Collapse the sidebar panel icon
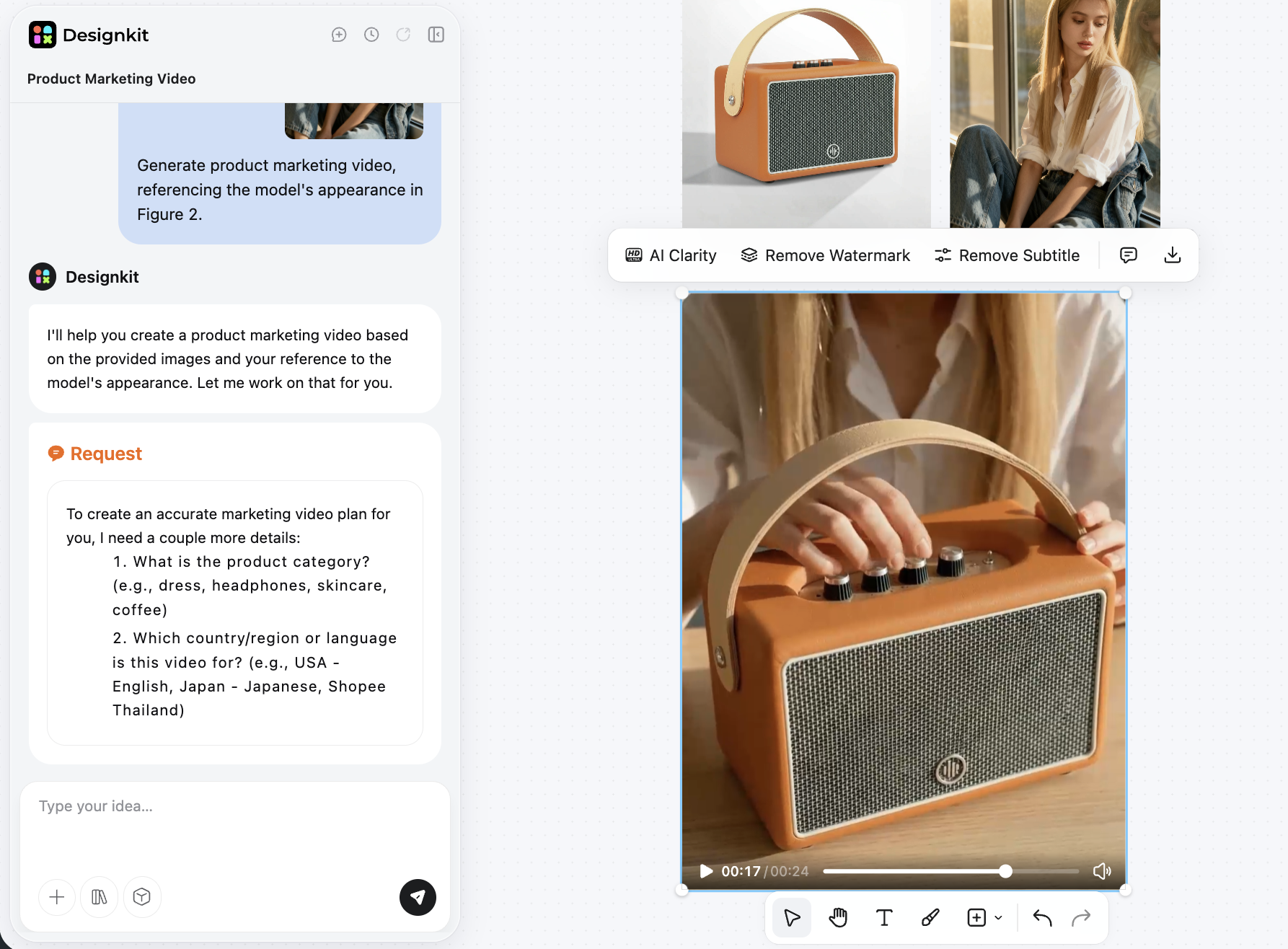1288x949 pixels. pyautogui.click(x=436, y=35)
